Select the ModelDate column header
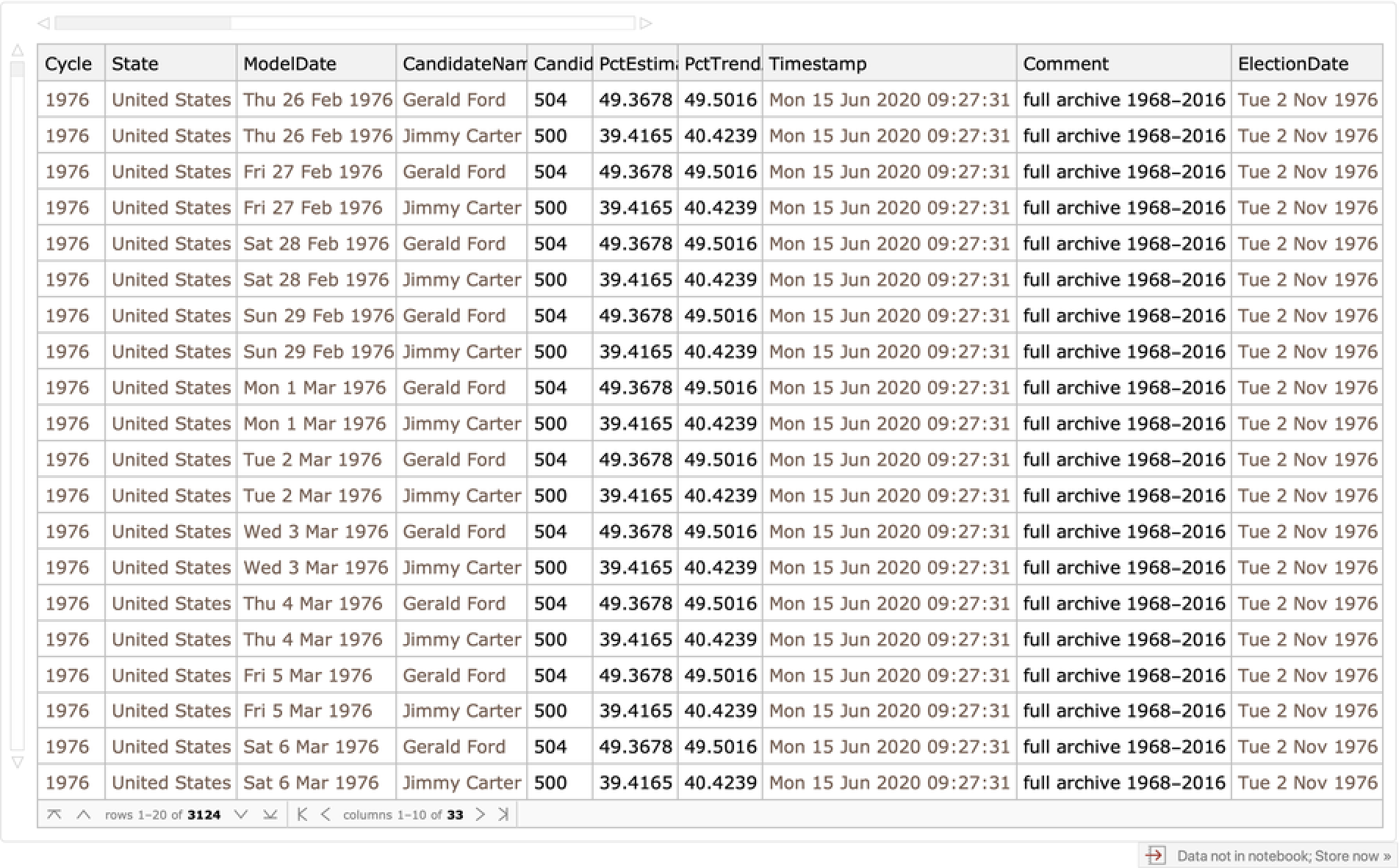1399x868 pixels. 289,64
